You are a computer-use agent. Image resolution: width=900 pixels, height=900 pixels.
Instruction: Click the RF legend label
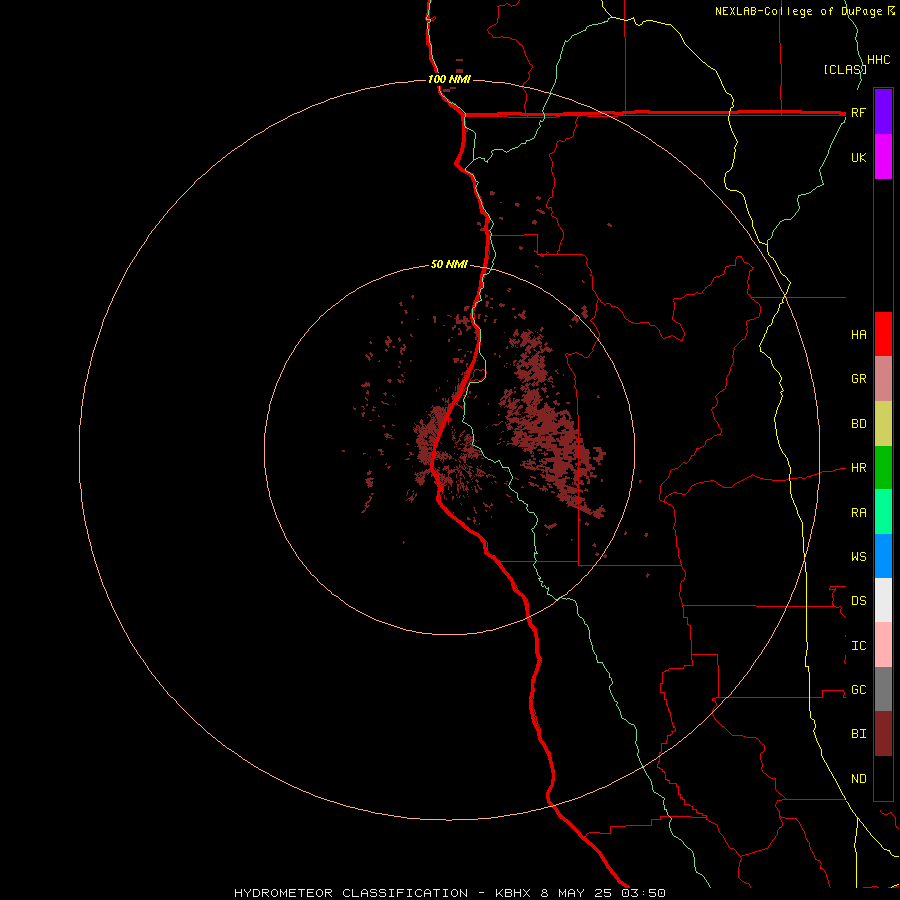pos(859,112)
